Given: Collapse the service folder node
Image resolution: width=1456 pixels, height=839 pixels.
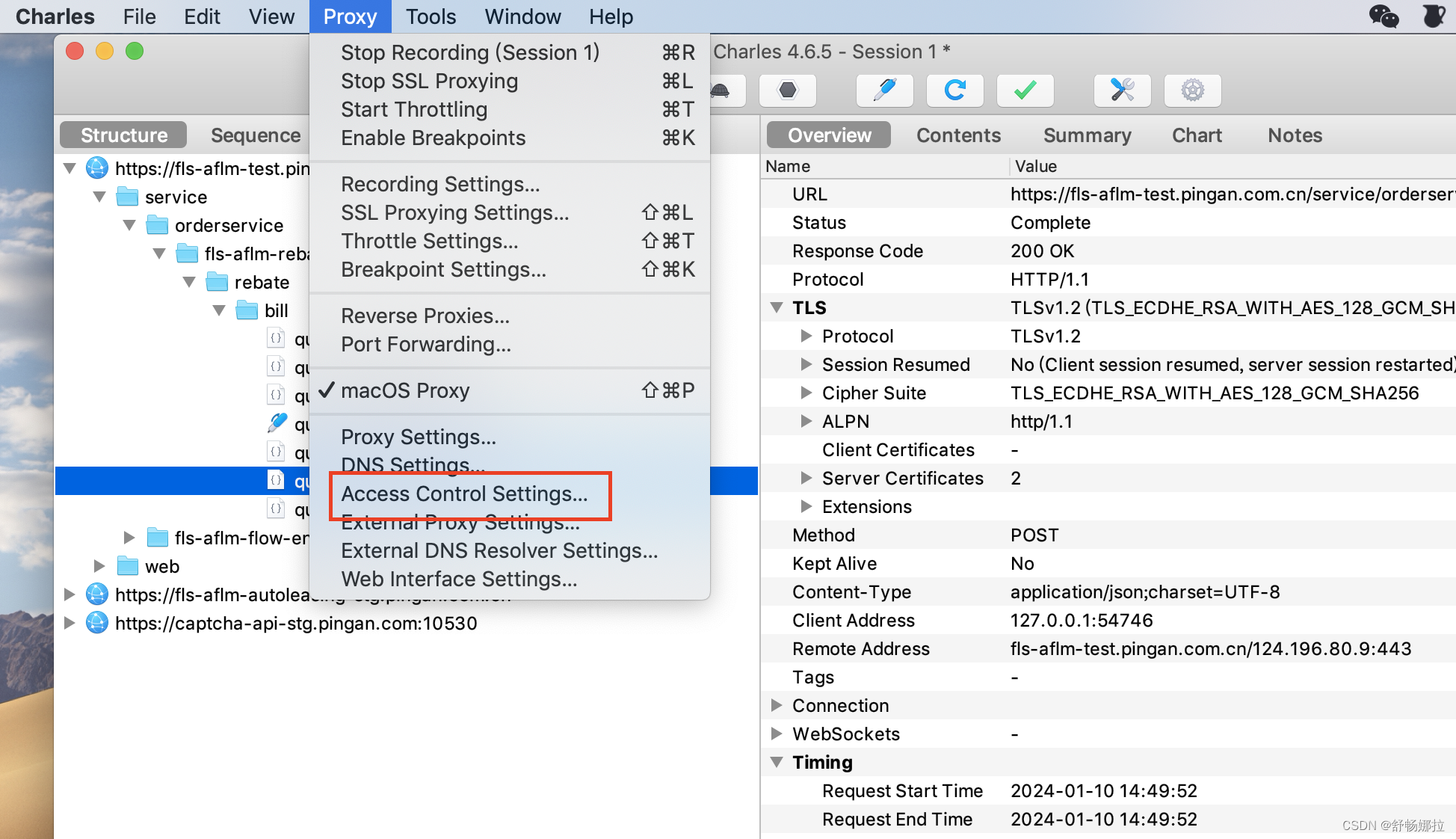Looking at the screenshot, I should pyautogui.click(x=99, y=197).
